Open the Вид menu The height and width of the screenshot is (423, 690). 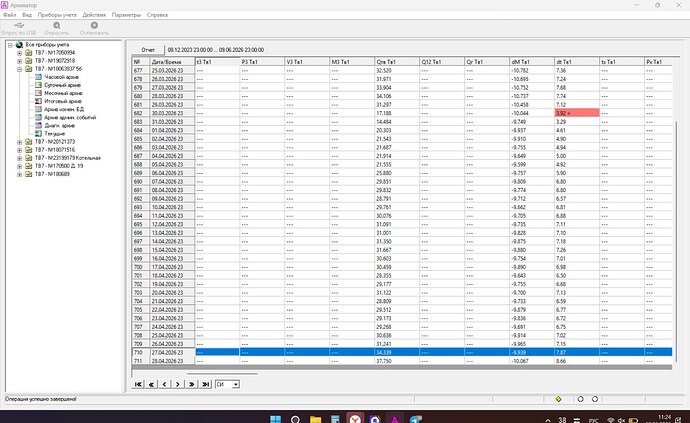coord(27,15)
